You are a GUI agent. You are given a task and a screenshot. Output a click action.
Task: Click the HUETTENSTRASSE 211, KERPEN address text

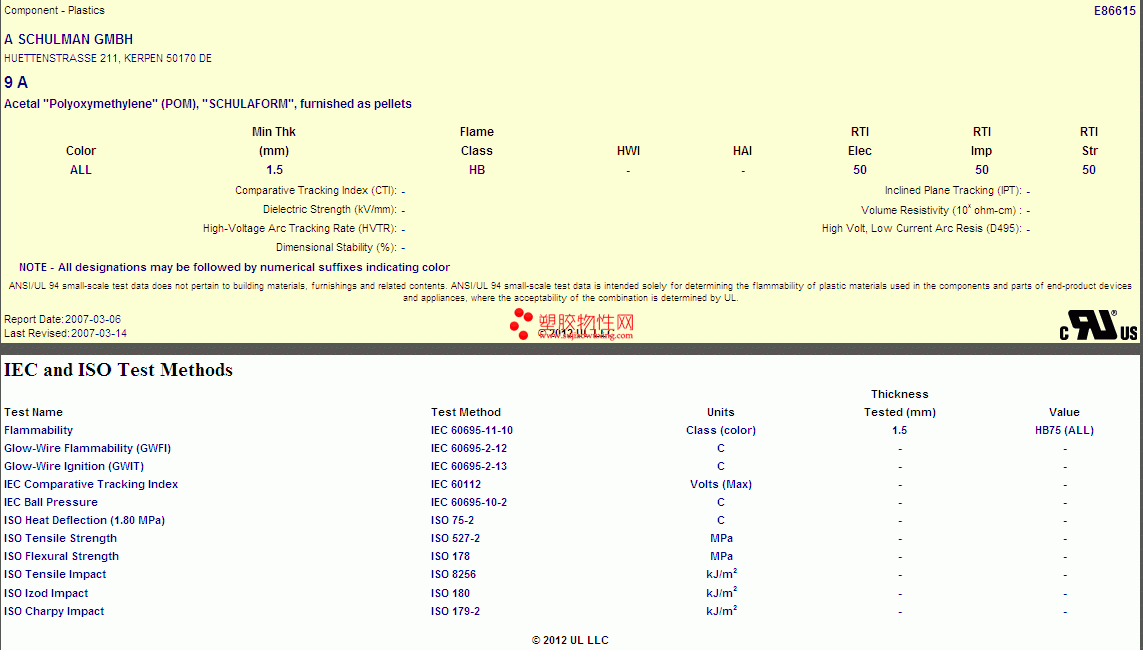pos(108,58)
